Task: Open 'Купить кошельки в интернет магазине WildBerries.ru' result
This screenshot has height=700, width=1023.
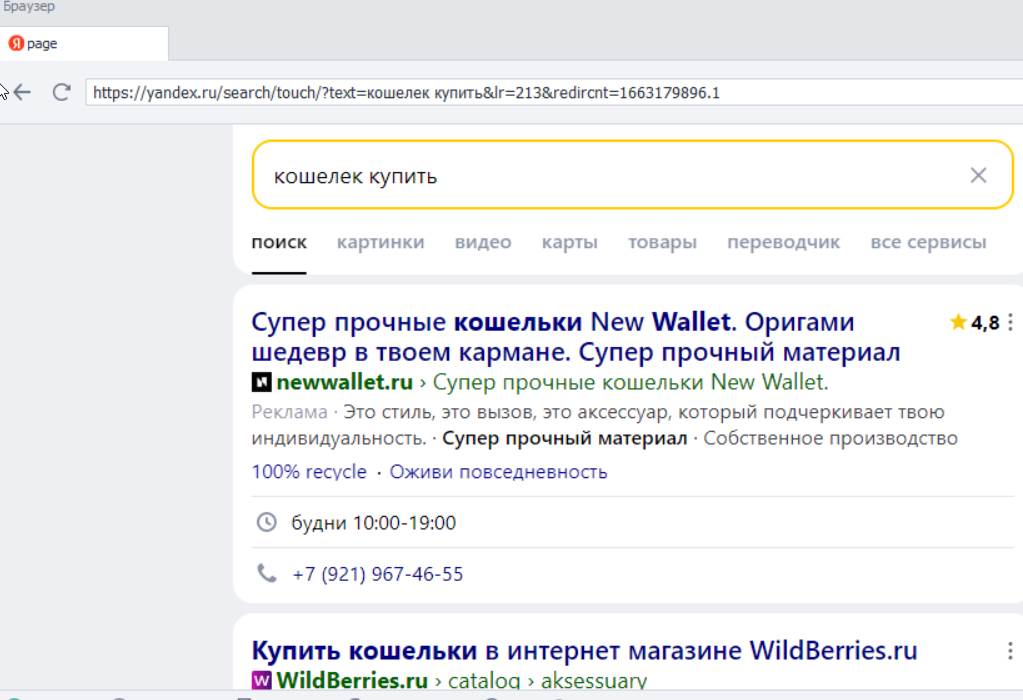Action: [585, 650]
